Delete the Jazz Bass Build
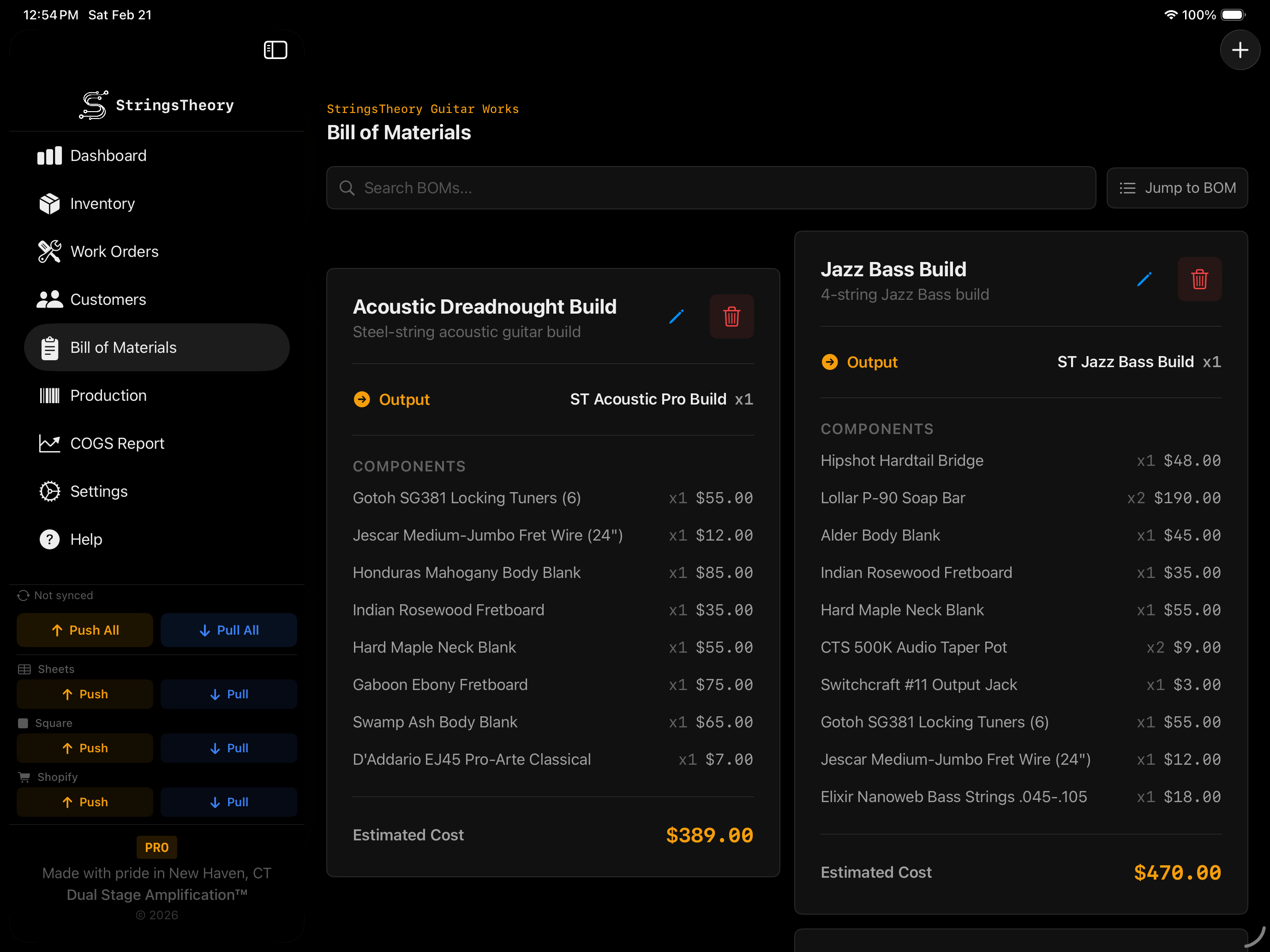This screenshot has width=1270, height=952. (x=1199, y=279)
